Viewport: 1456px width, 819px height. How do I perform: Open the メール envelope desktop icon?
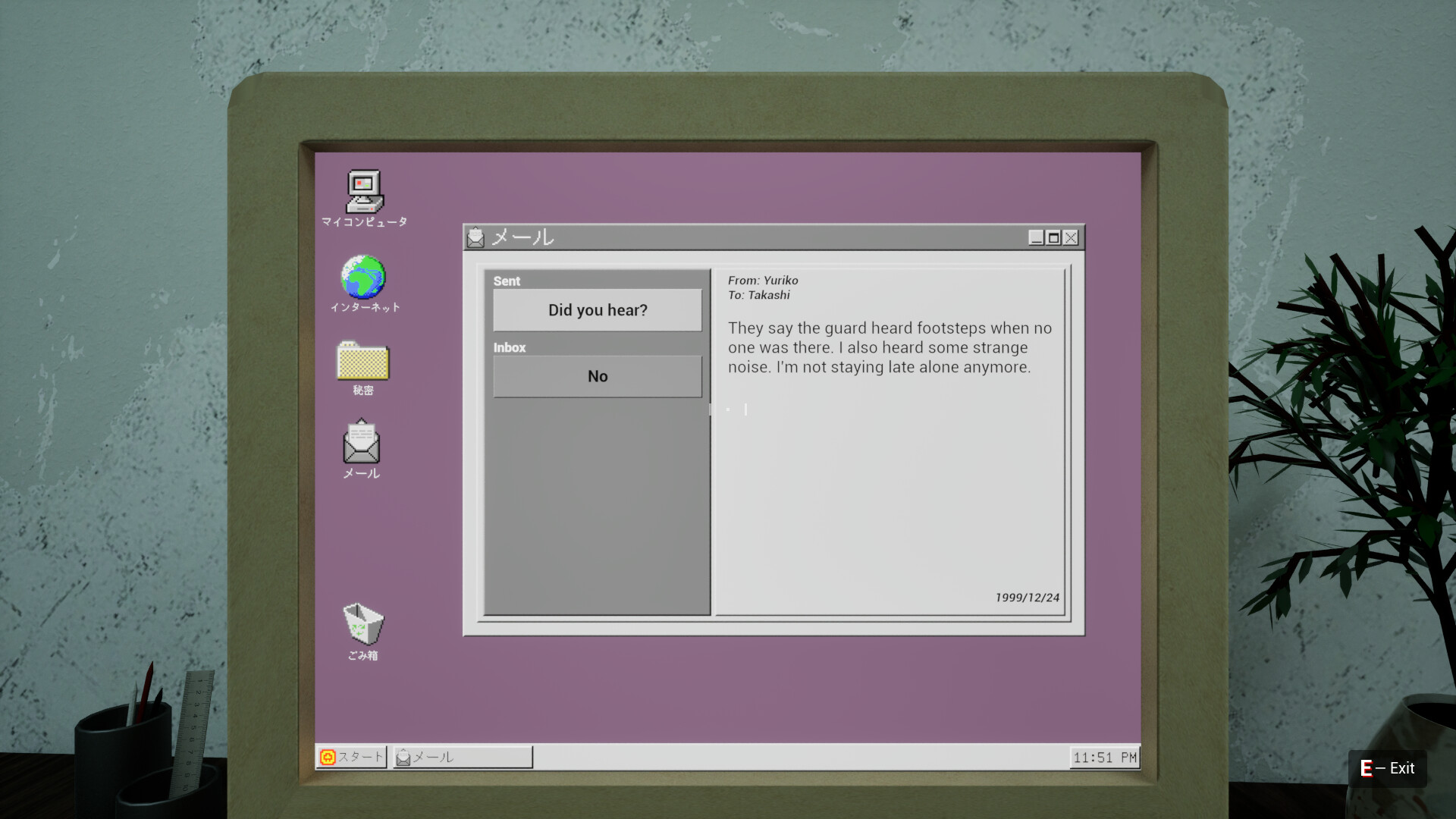[361, 442]
